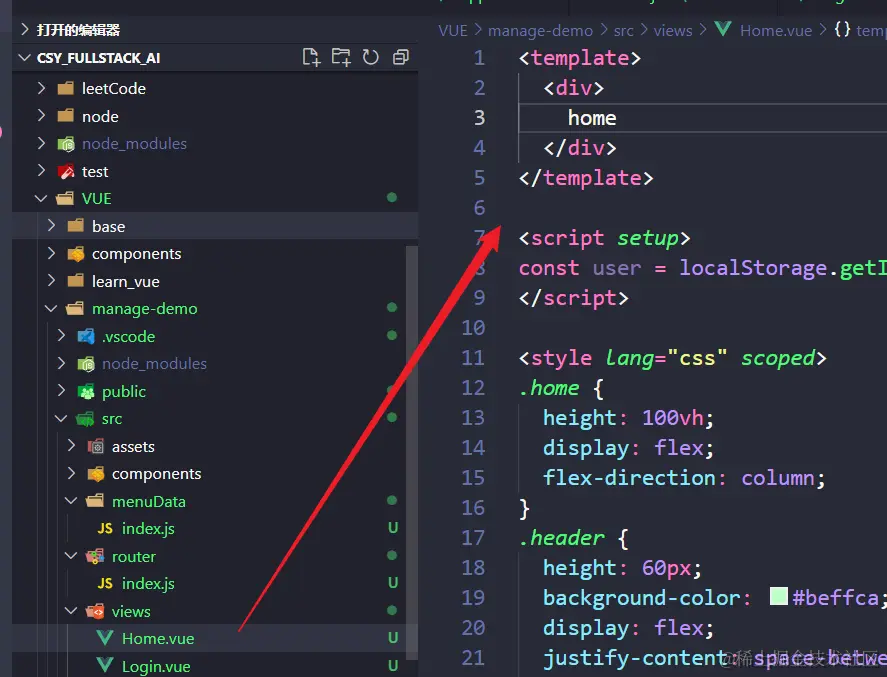Click the menuData folder icon
The height and width of the screenshot is (677, 887).
coord(95,501)
